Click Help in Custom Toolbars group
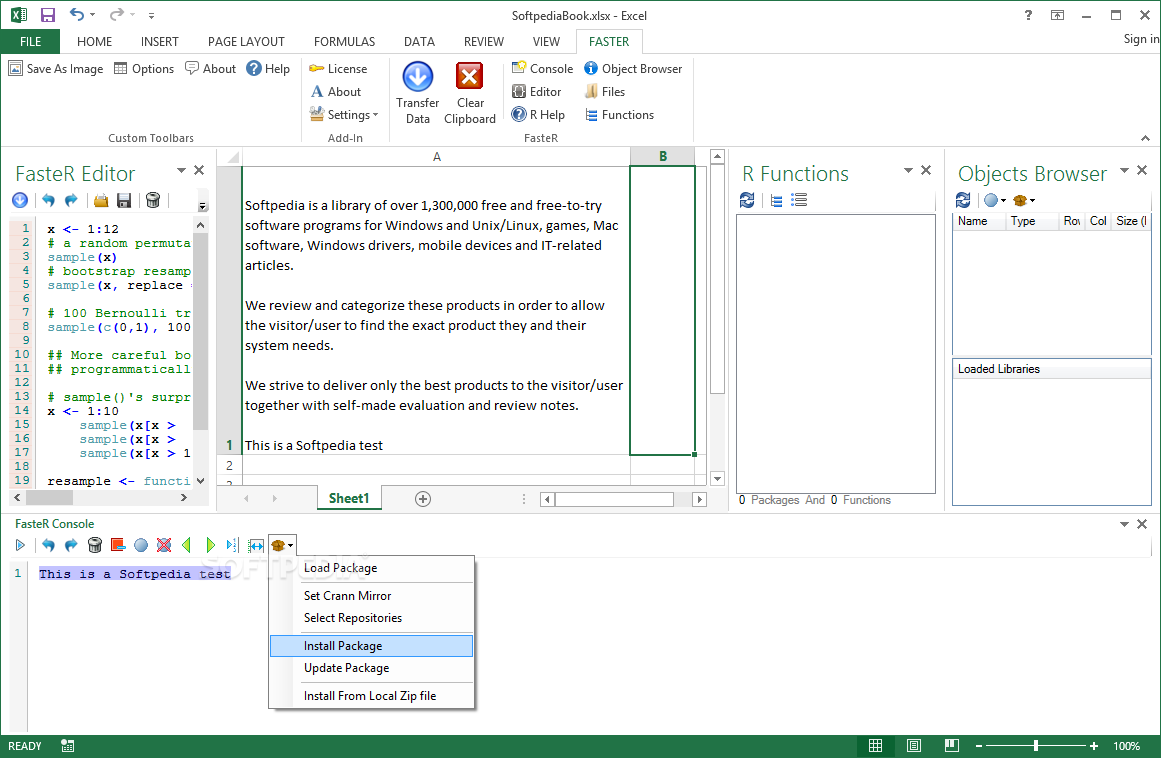Image resolution: width=1161 pixels, height=758 pixels. click(x=268, y=69)
